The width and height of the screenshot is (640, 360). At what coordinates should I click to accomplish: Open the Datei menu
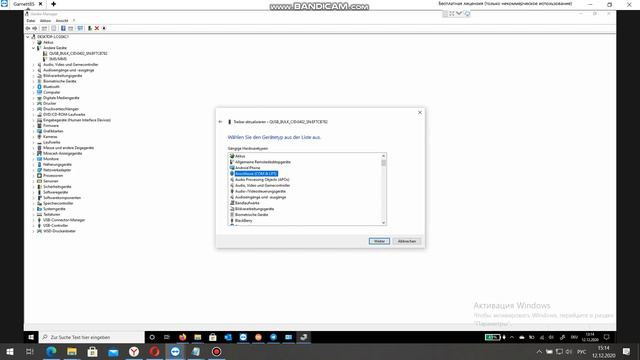(31, 20)
